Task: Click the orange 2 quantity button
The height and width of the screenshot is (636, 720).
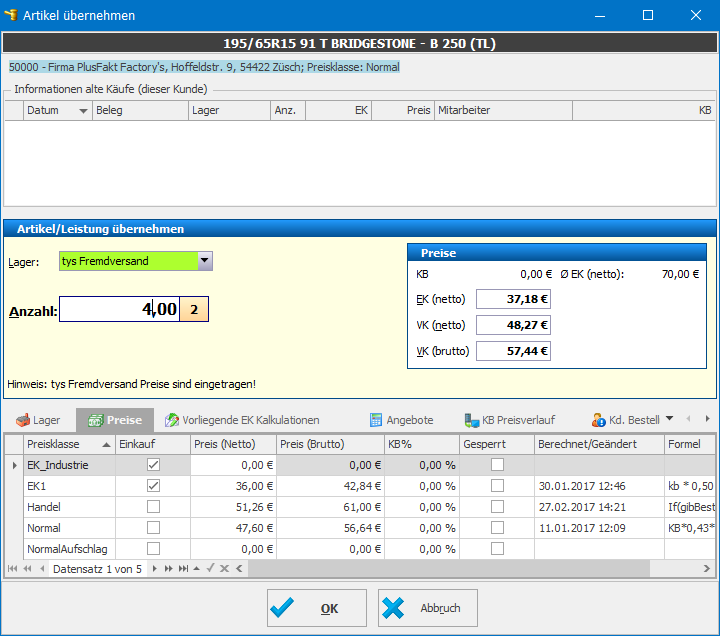Action: click(194, 310)
